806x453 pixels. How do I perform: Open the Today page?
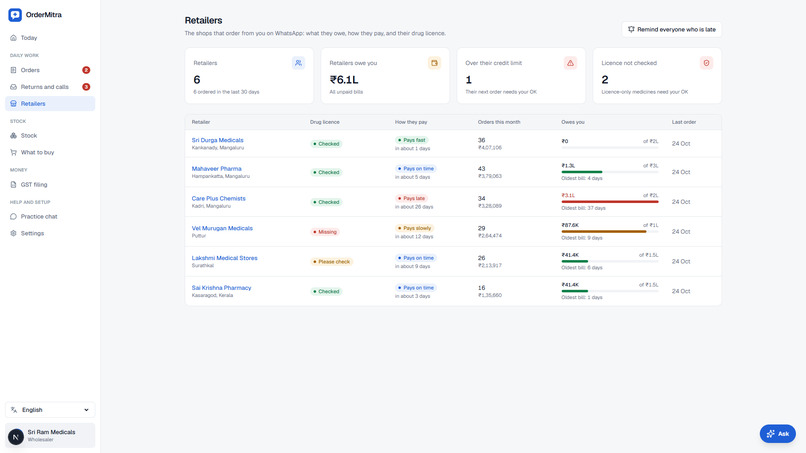50,38
